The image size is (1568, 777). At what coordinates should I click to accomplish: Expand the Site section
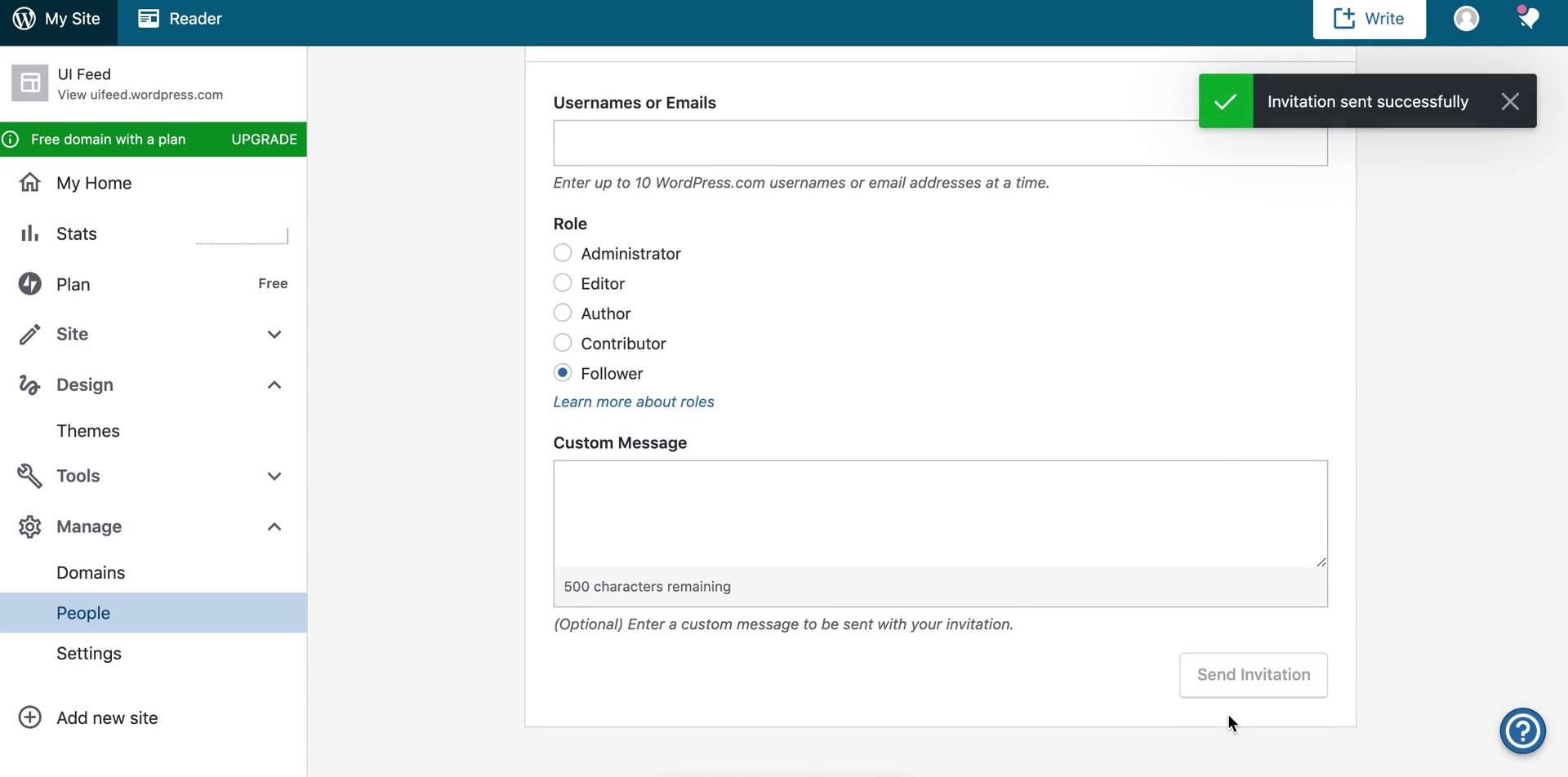[274, 335]
